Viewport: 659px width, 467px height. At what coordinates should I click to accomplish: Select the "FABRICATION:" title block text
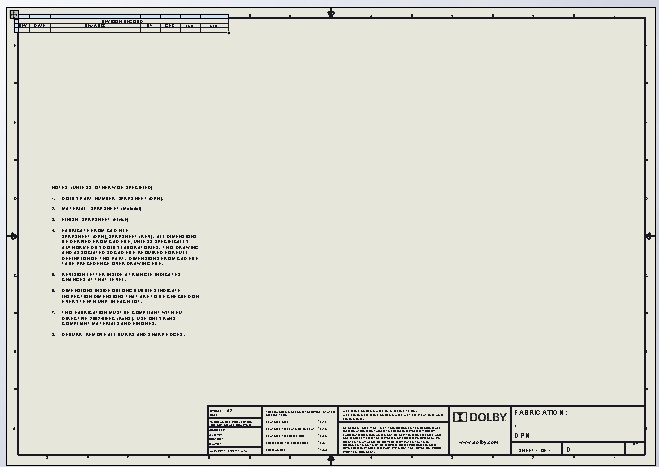pyautogui.click(x=541, y=413)
